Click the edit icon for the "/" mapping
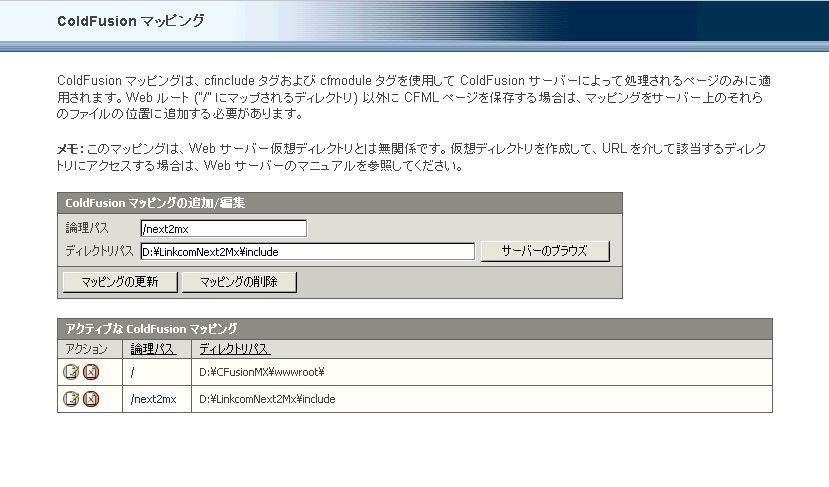Viewport: 829px width, 487px height. (71, 373)
